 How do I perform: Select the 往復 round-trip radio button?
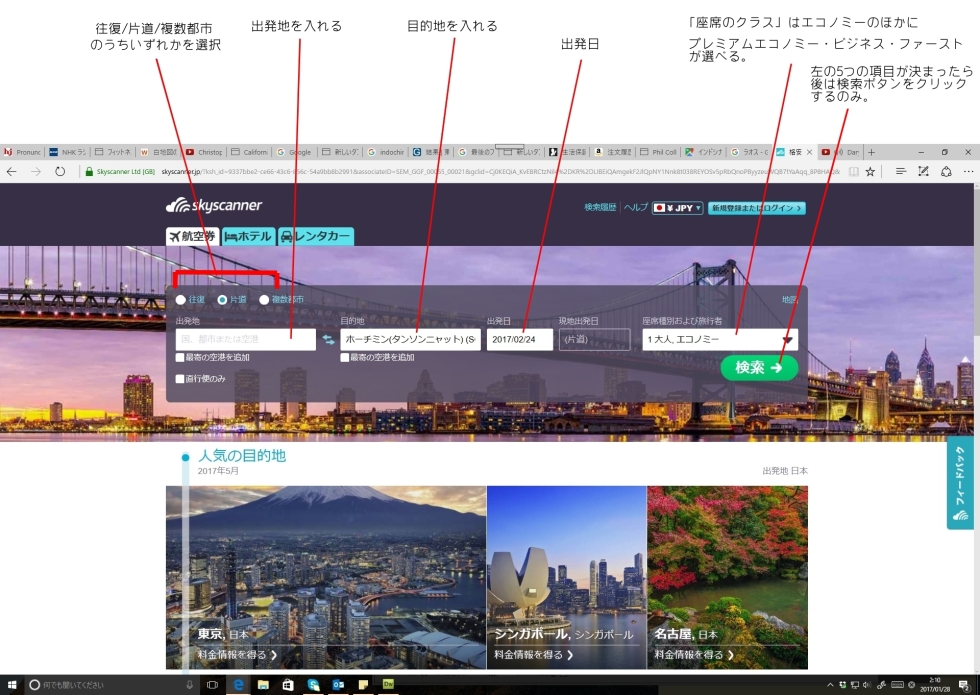(x=181, y=299)
